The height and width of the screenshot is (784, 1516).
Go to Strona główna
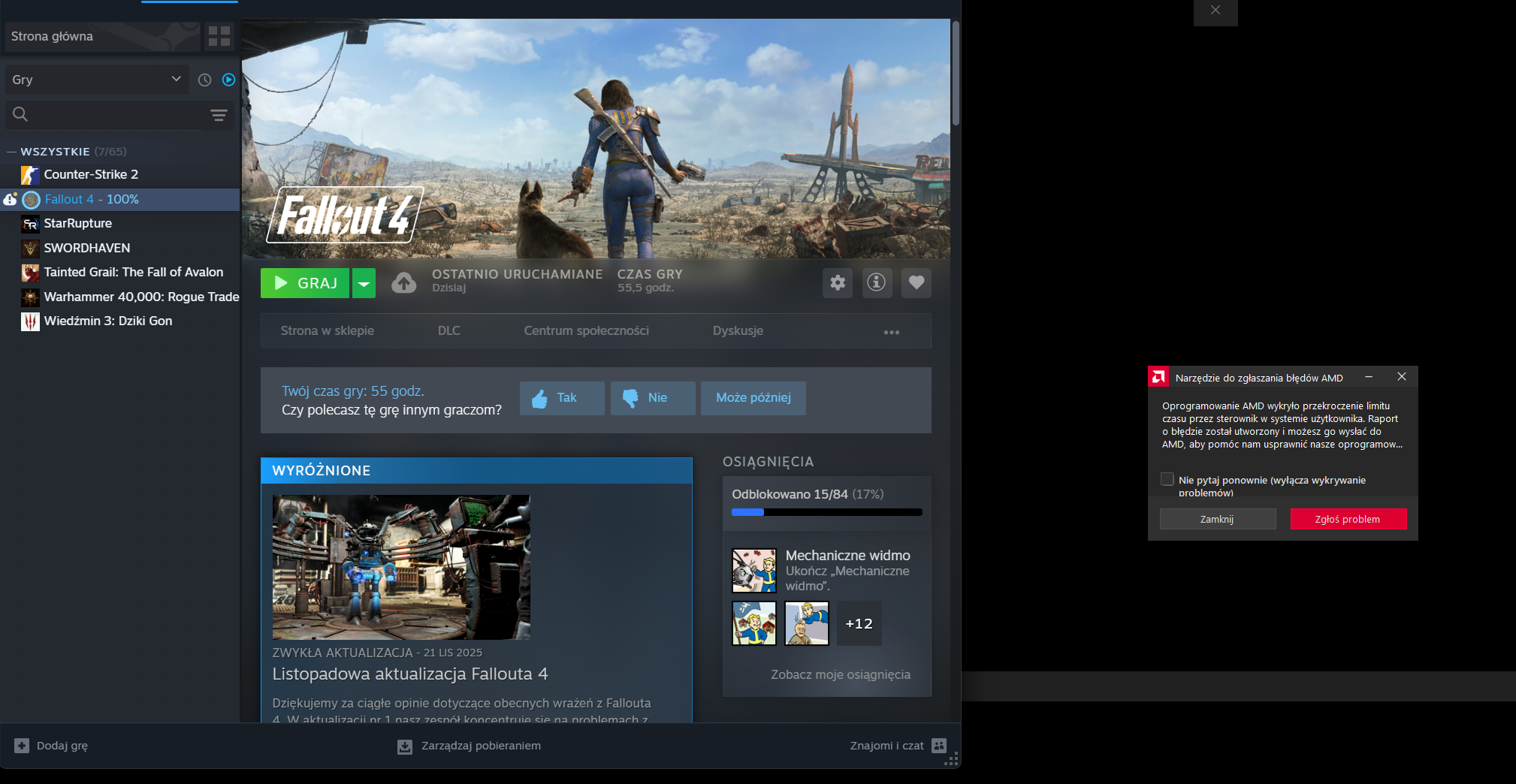click(103, 36)
